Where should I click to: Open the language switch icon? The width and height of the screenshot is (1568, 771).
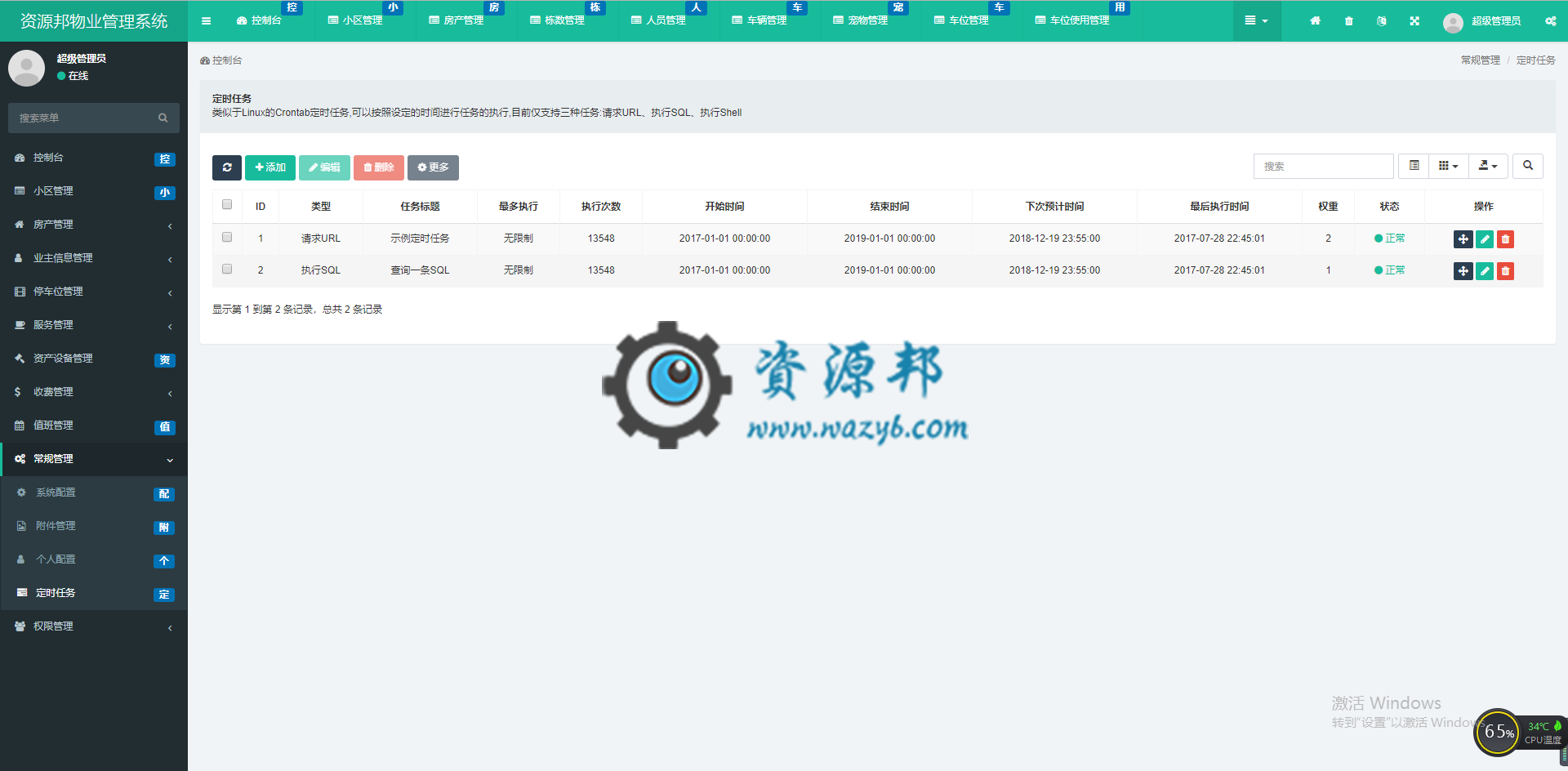1381,20
